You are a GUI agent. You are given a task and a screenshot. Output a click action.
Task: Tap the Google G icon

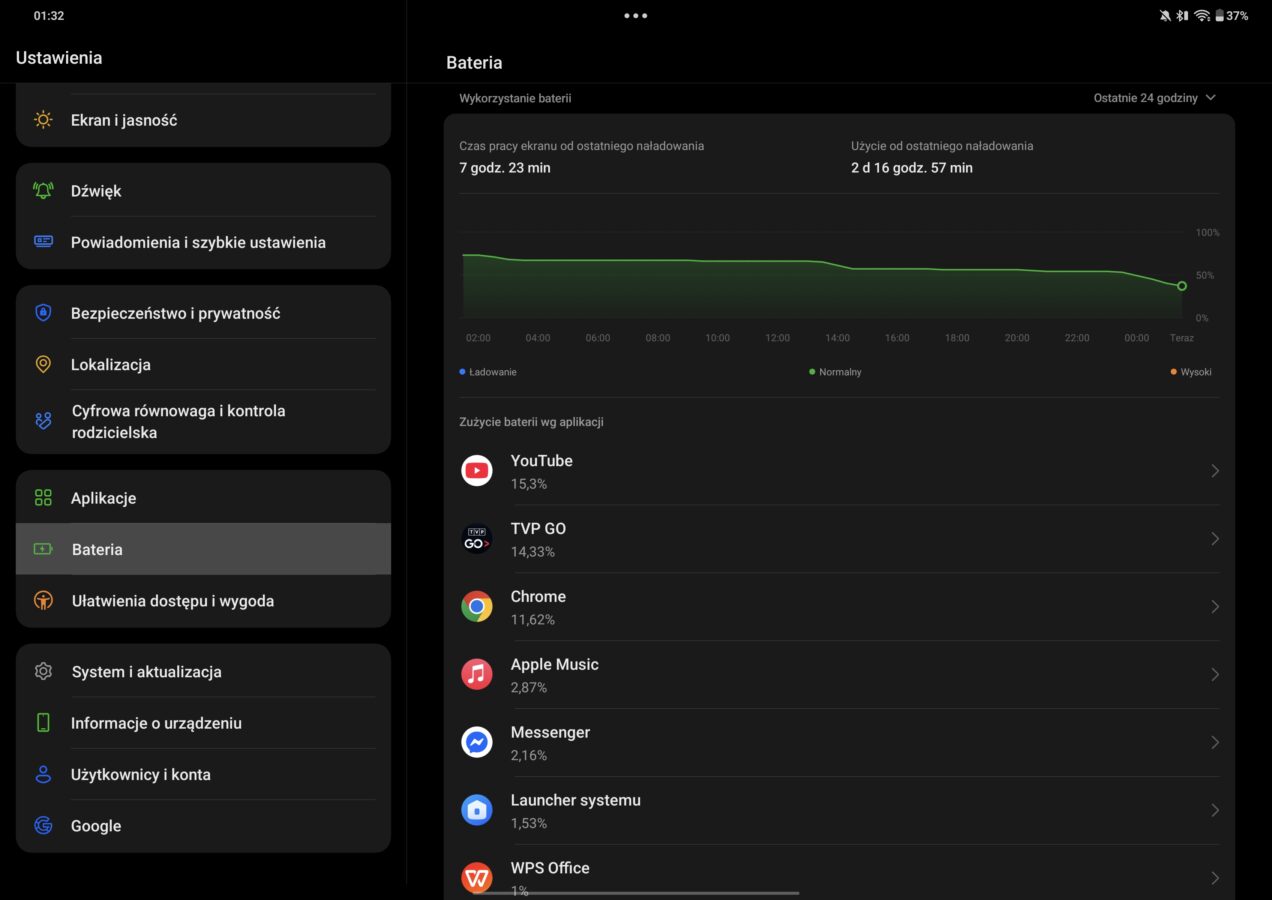point(43,825)
